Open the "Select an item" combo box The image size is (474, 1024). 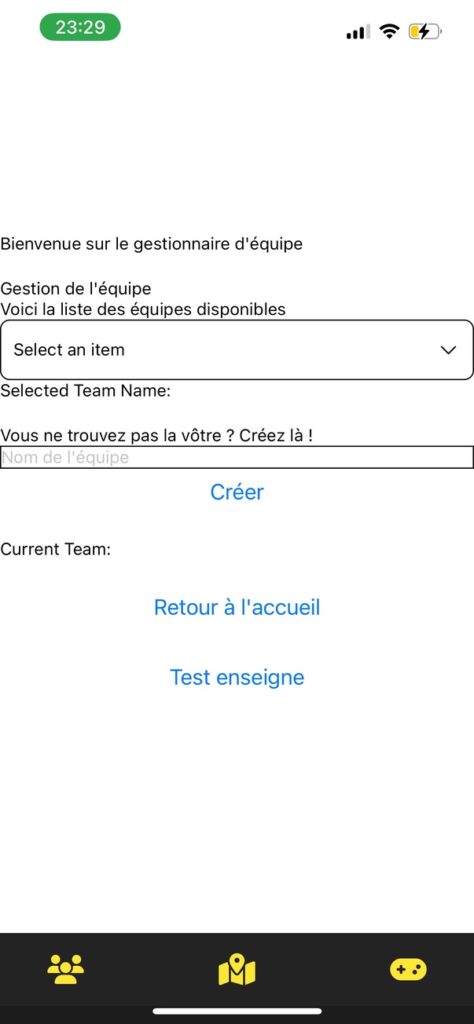pos(237,349)
